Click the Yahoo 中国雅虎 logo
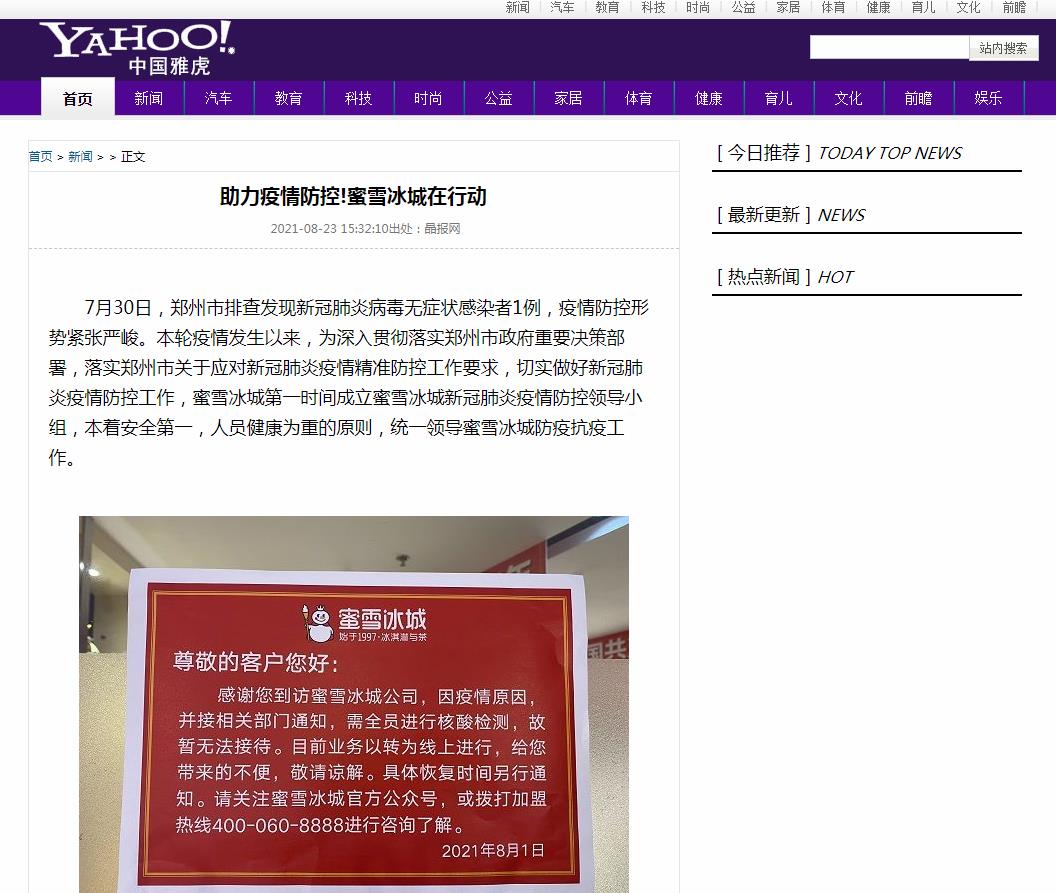The image size is (1056, 893). [x=137, y=48]
